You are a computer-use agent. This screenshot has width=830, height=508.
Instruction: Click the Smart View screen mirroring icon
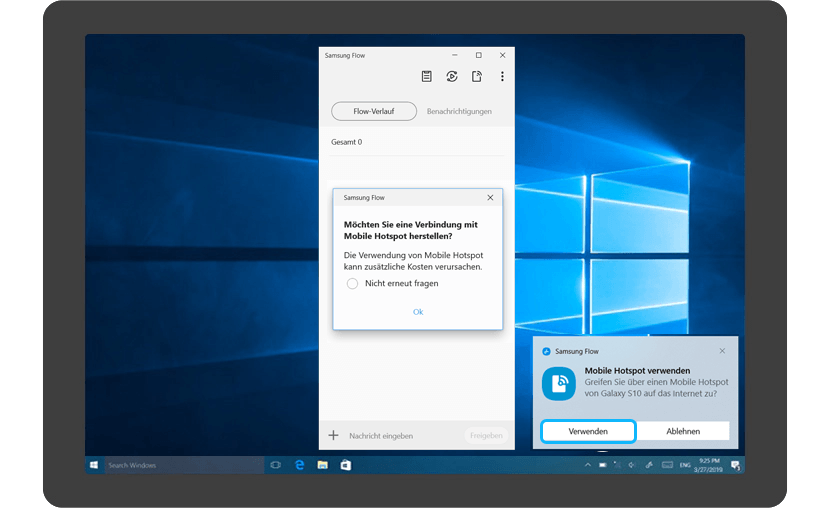pos(452,77)
